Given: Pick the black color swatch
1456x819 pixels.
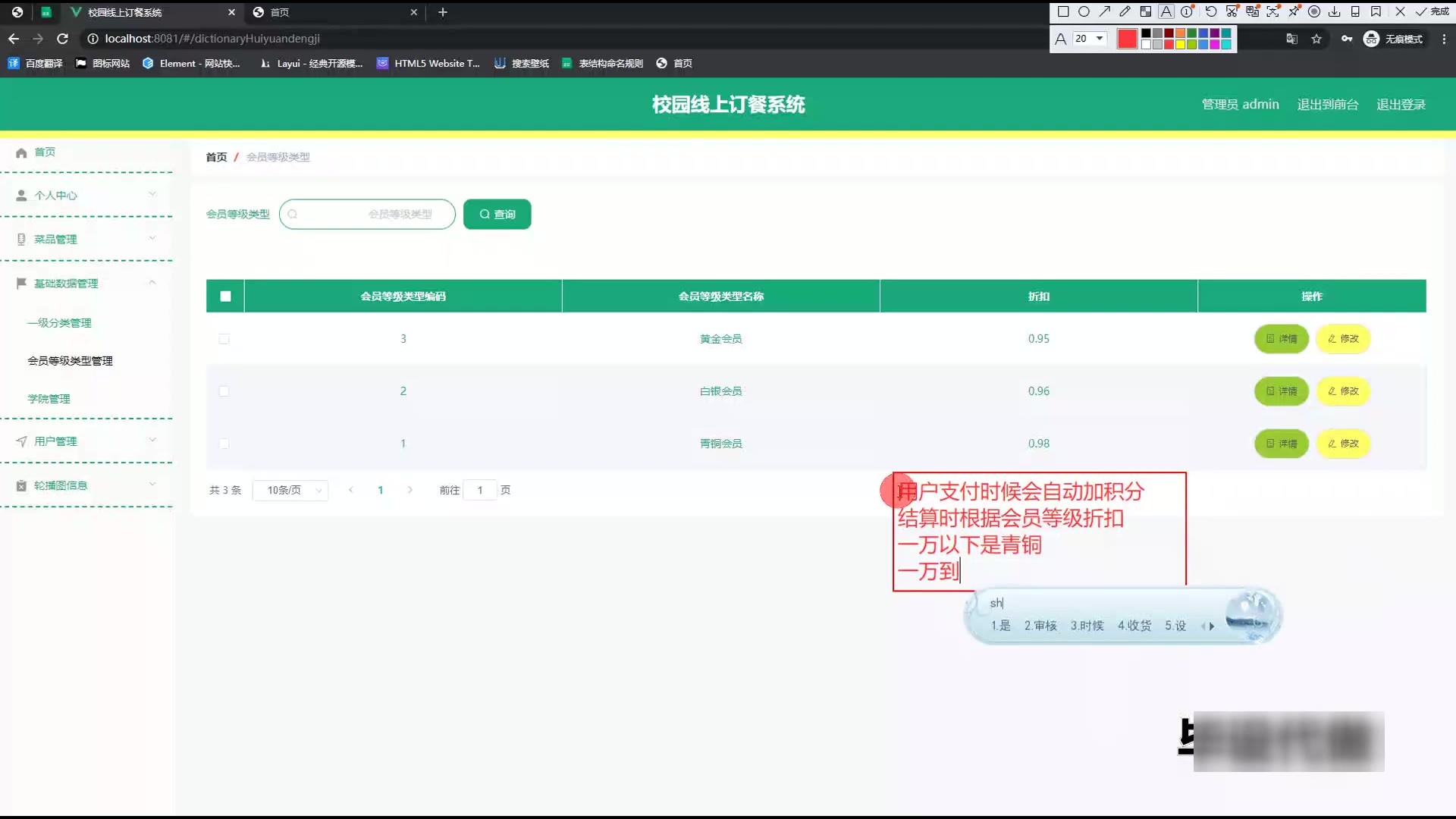Looking at the screenshot, I should tap(1146, 33).
